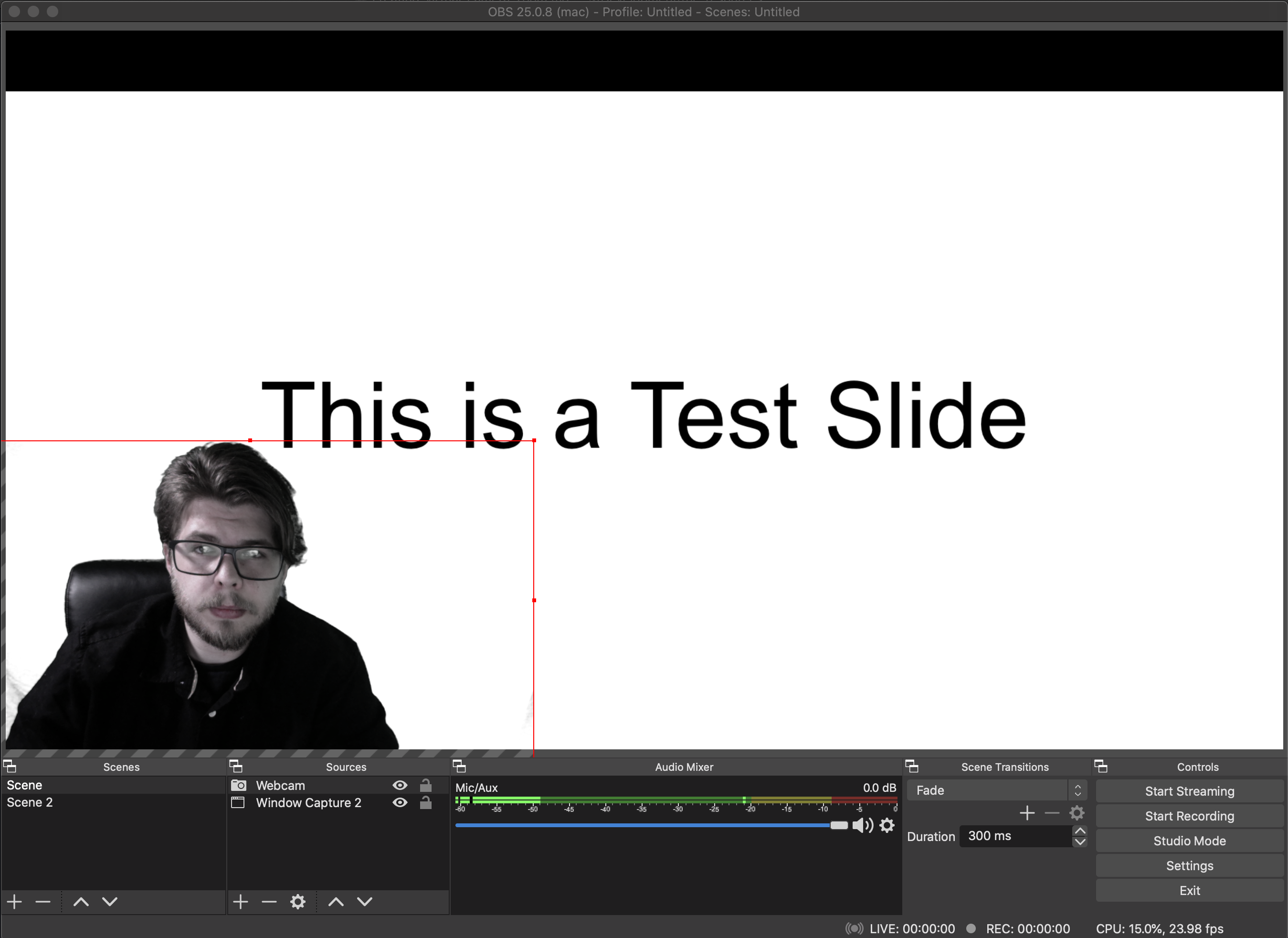Open source properties gear icon
This screenshot has height=938, width=1288.
click(297, 902)
